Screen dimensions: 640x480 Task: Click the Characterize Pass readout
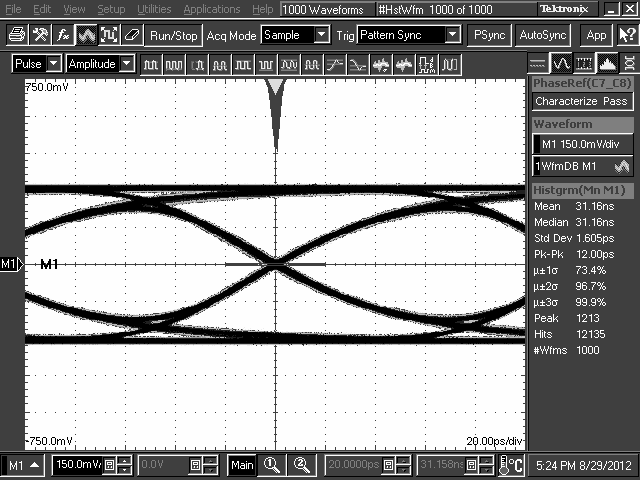tap(582, 101)
